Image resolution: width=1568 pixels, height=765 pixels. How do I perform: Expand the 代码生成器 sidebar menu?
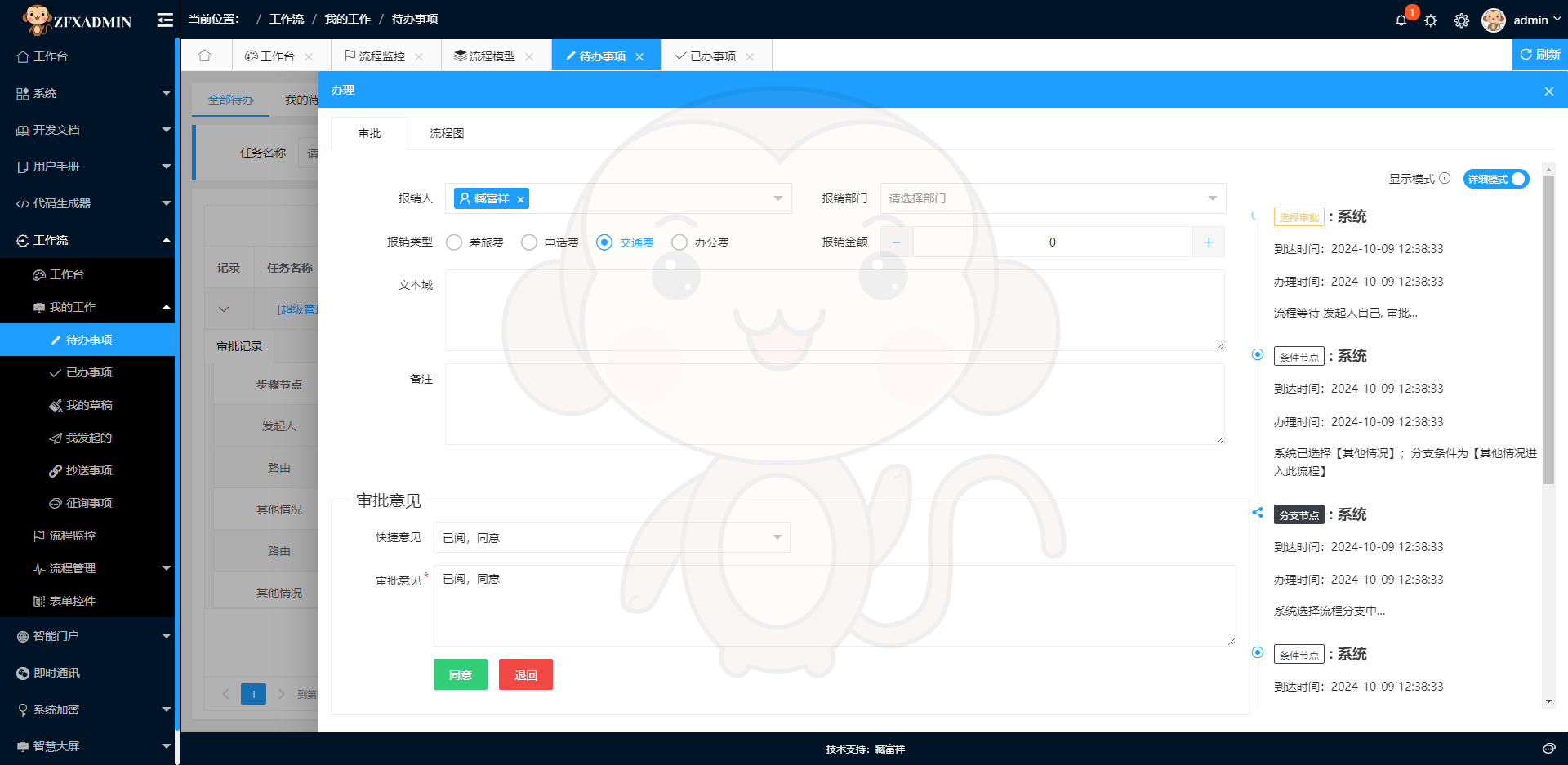pyautogui.click(x=87, y=203)
